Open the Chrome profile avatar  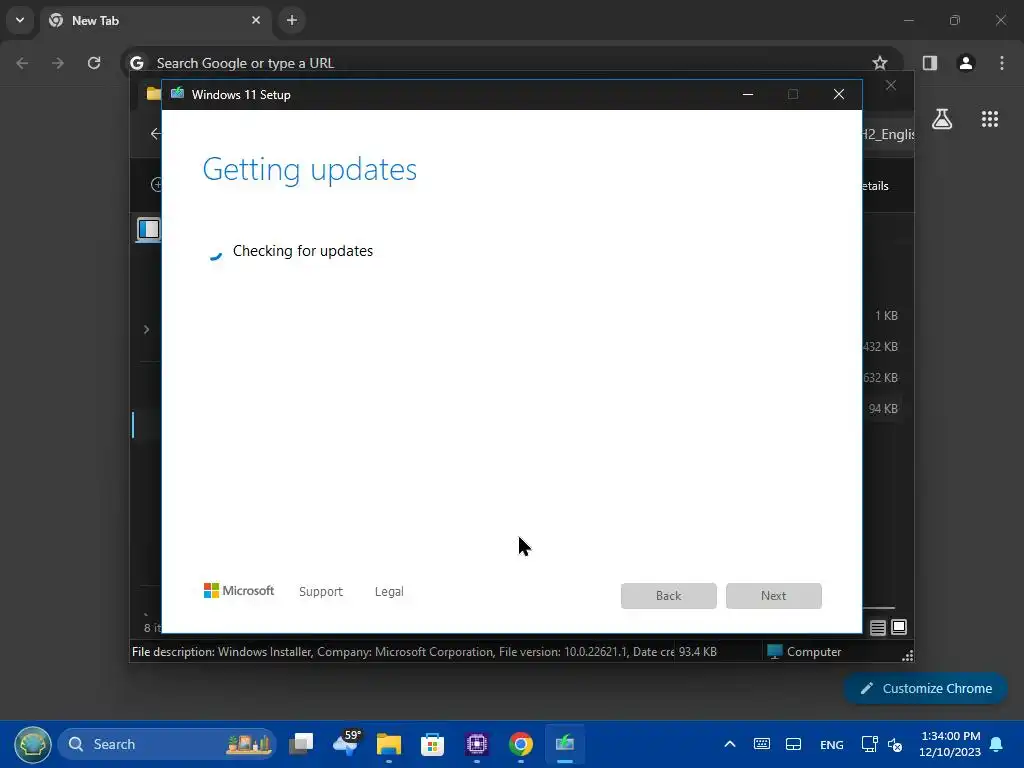pyautogui.click(x=966, y=63)
